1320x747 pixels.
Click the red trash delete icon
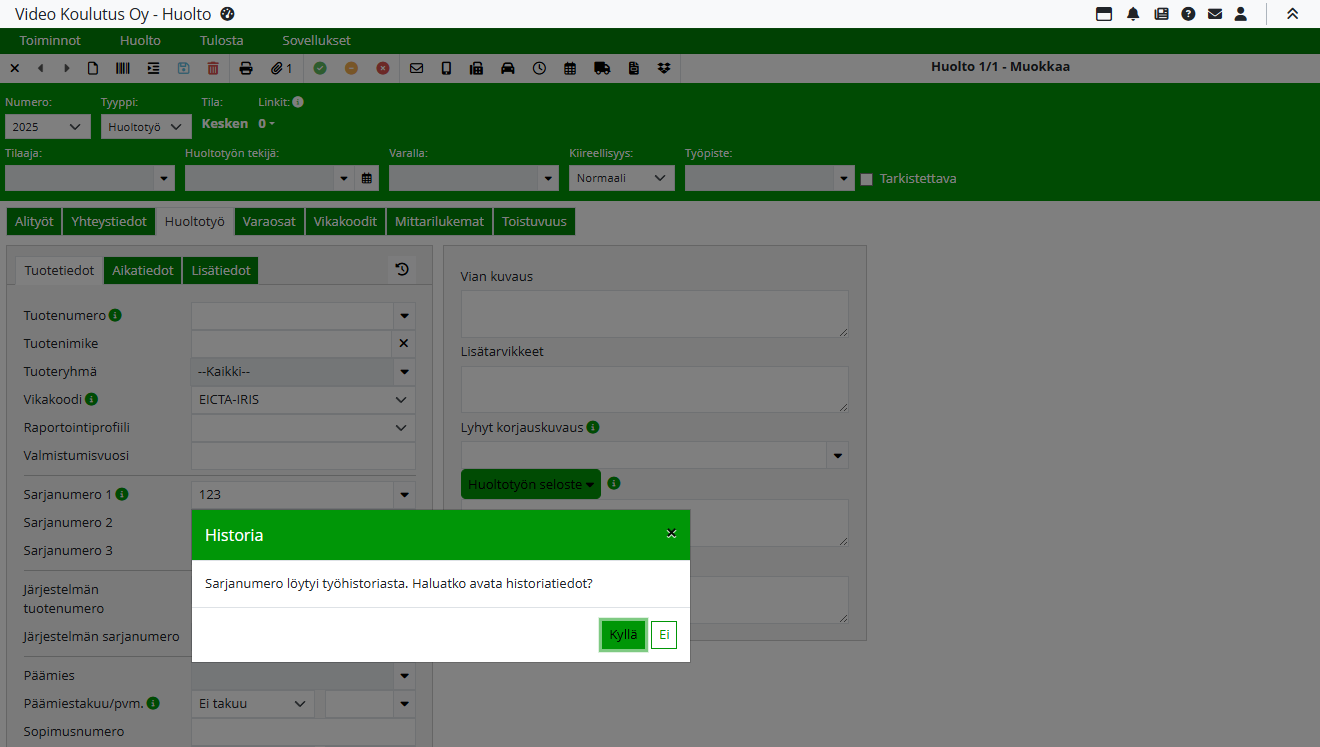click(213, 68)
